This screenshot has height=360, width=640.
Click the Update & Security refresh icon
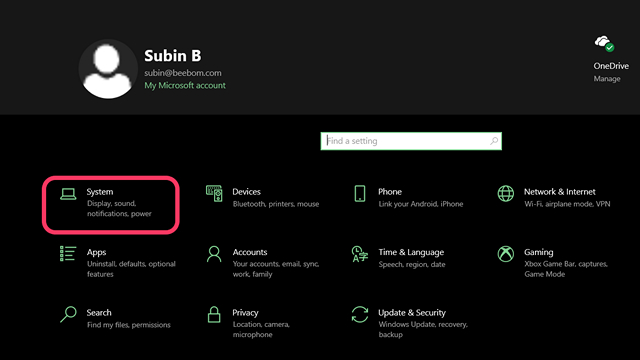360,314
